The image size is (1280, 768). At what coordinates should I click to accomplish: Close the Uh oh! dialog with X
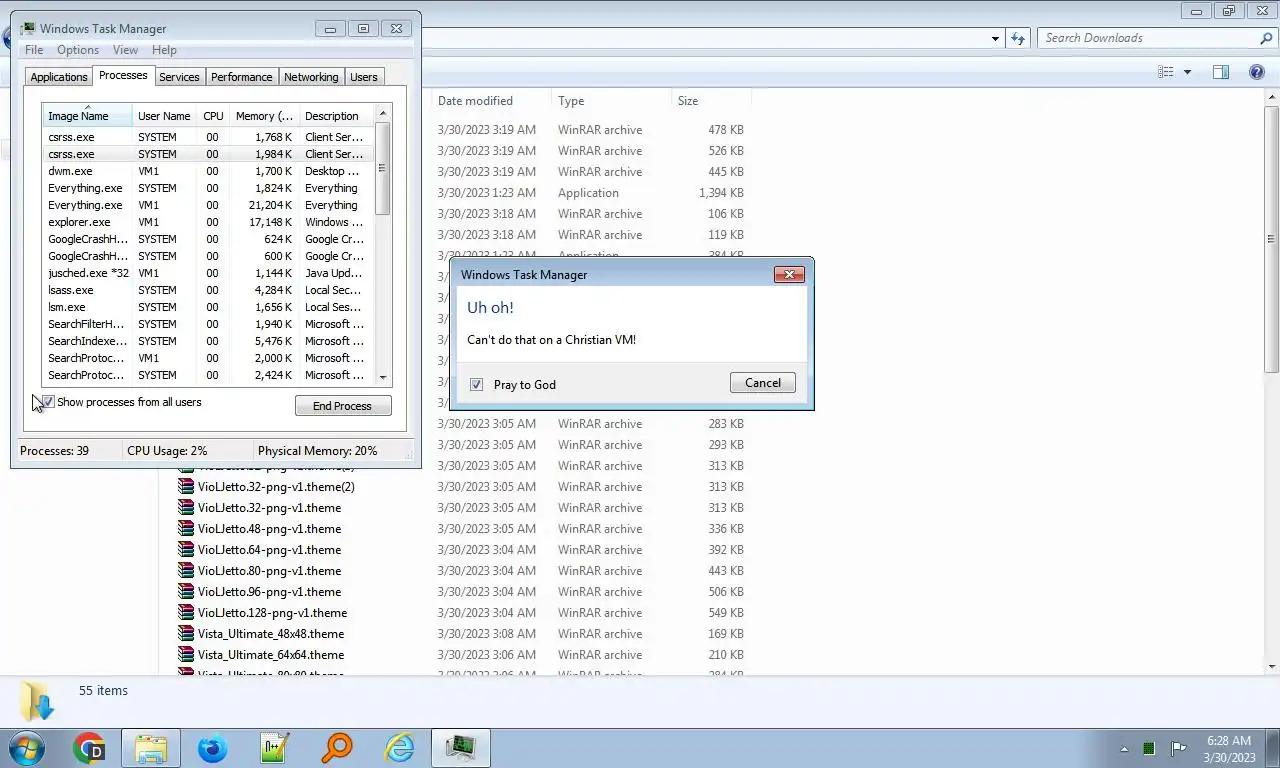coord(789,274)
